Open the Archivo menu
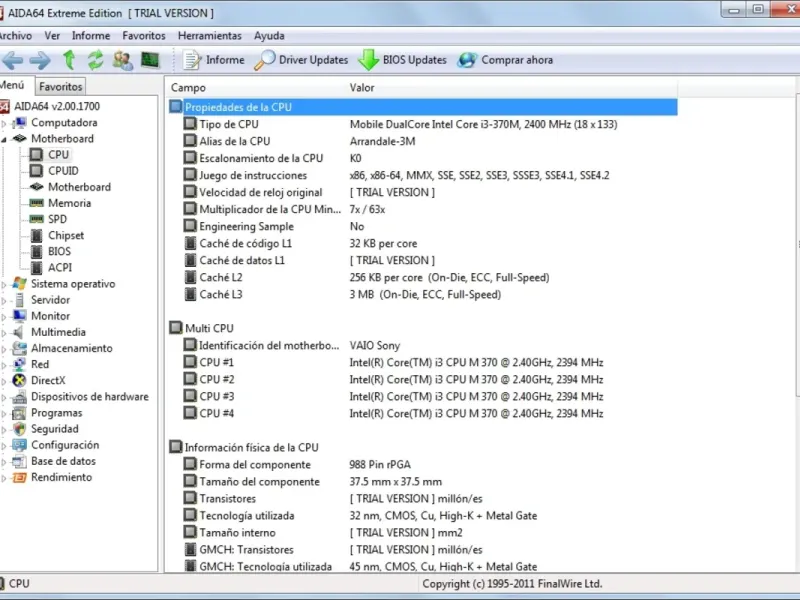The width and height of the screenshot is (800, 600). (15, 36)
